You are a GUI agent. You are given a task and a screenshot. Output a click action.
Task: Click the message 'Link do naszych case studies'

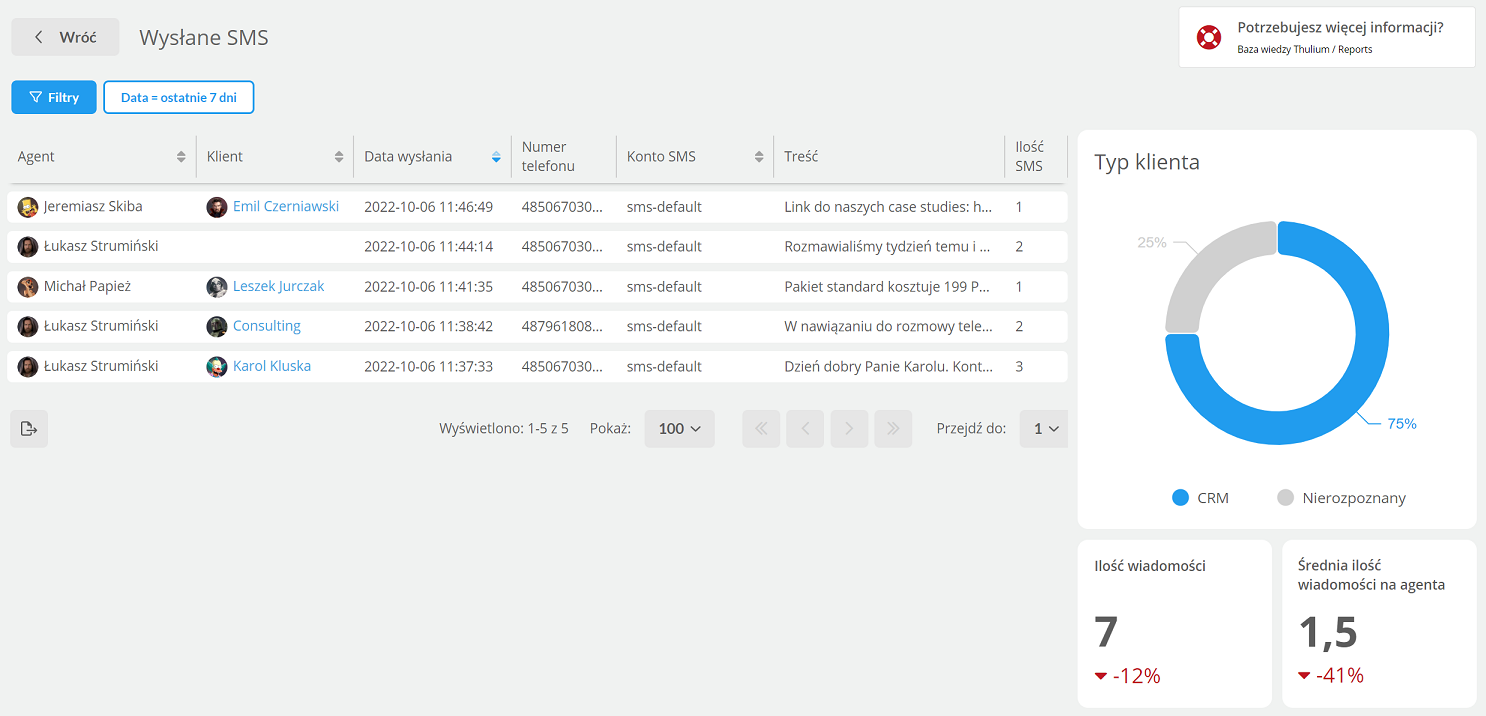tap(888, 207)
